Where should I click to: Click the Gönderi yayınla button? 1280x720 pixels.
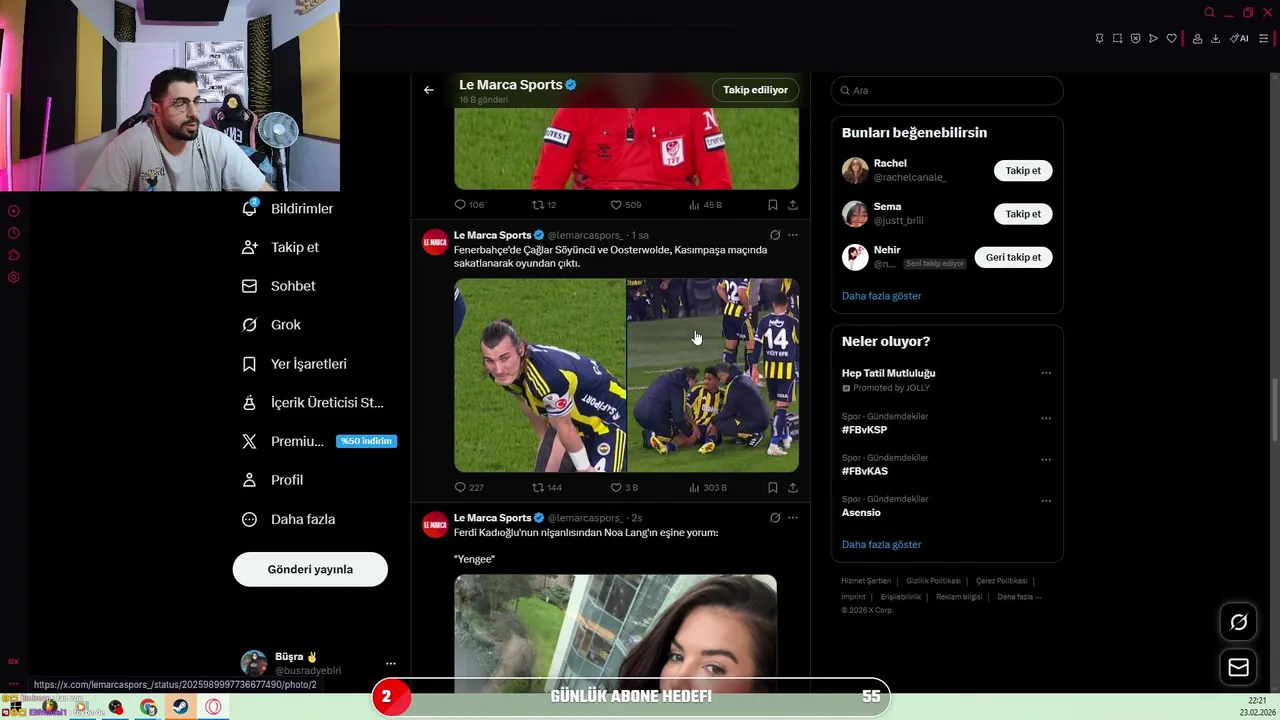(x=310, y=569)
